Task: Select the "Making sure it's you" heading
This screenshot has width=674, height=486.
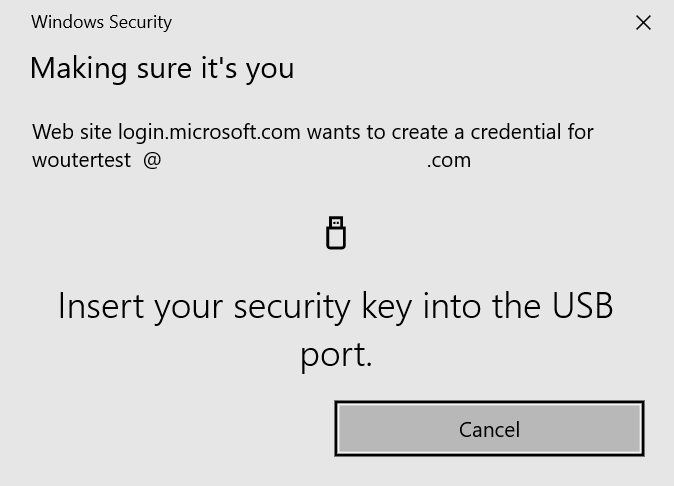Action: click(162, 68)
